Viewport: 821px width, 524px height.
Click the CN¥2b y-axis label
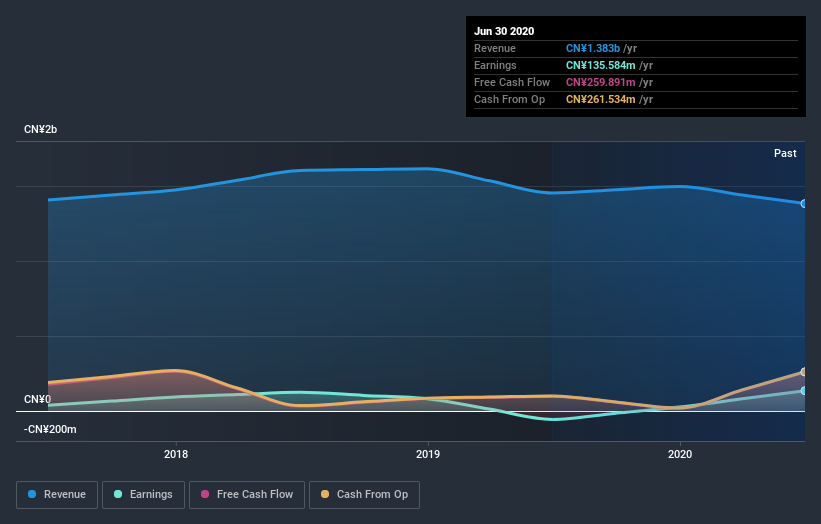[x=40, y=129]
